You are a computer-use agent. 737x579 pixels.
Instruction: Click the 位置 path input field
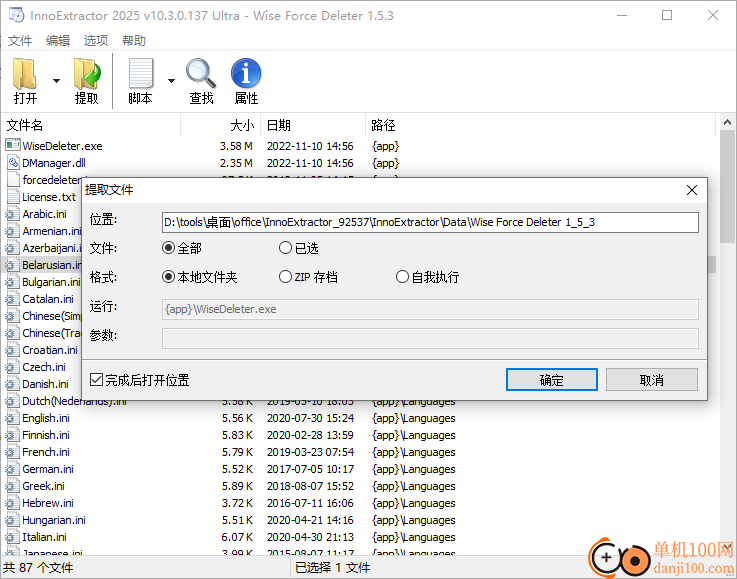pyautogui.click(x=430, y=222)
